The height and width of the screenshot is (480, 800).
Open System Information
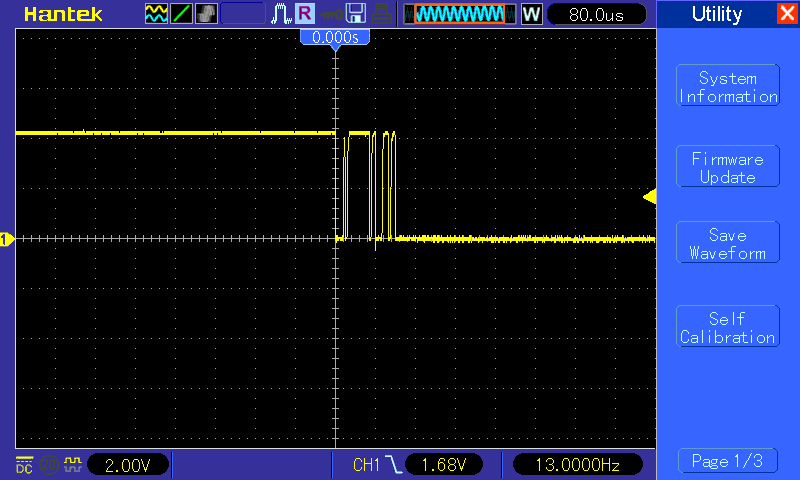tap(728, 86)
